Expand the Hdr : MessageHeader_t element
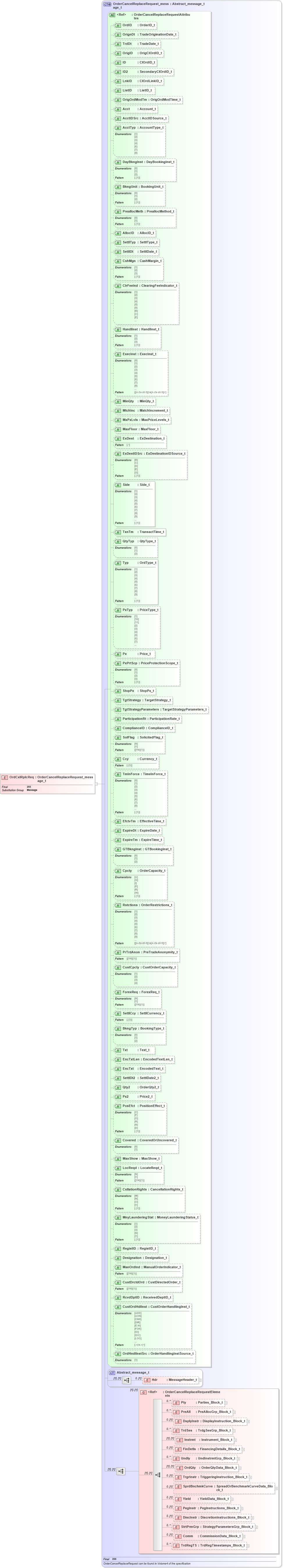 coord(200,1380)
